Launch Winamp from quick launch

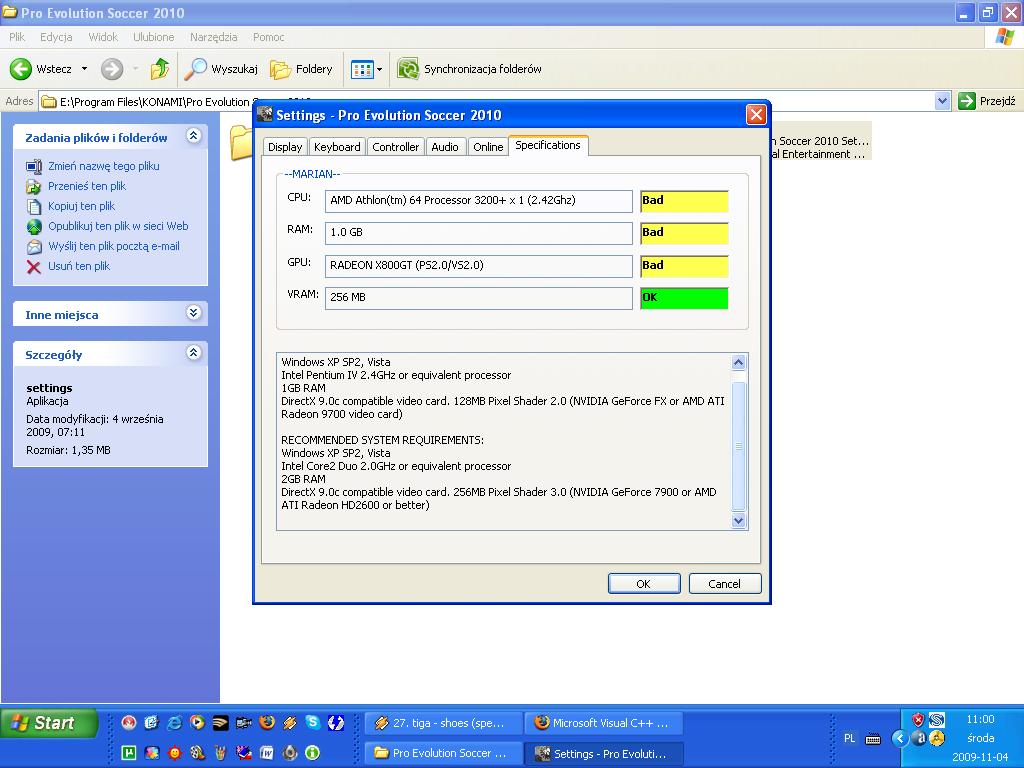click(290, 722)
